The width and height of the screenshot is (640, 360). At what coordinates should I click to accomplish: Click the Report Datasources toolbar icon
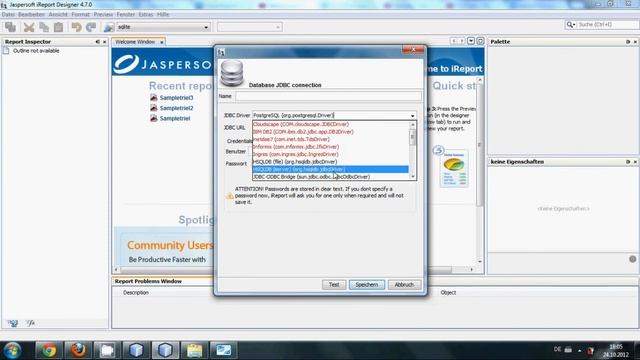pos(109,27)
